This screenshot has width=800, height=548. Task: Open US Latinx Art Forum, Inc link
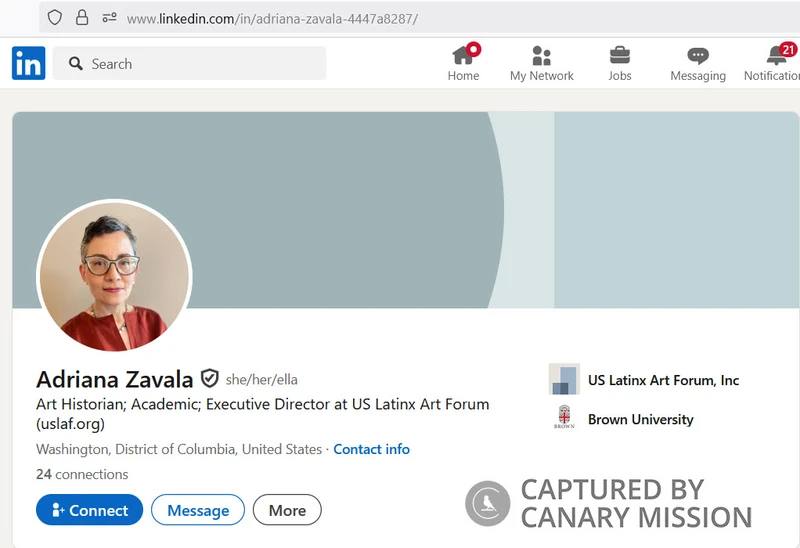663,380
